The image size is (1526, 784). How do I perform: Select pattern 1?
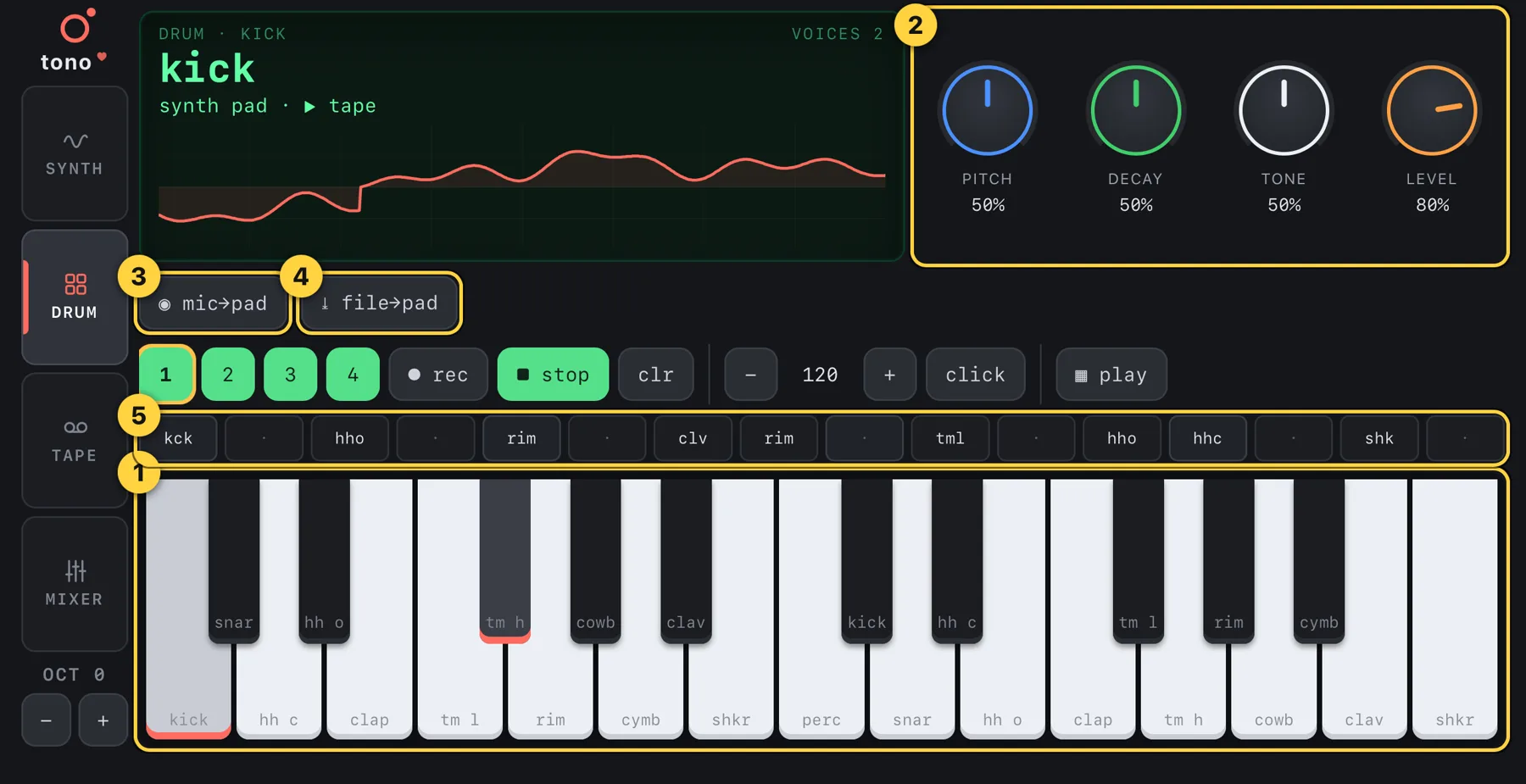(166, 374)
